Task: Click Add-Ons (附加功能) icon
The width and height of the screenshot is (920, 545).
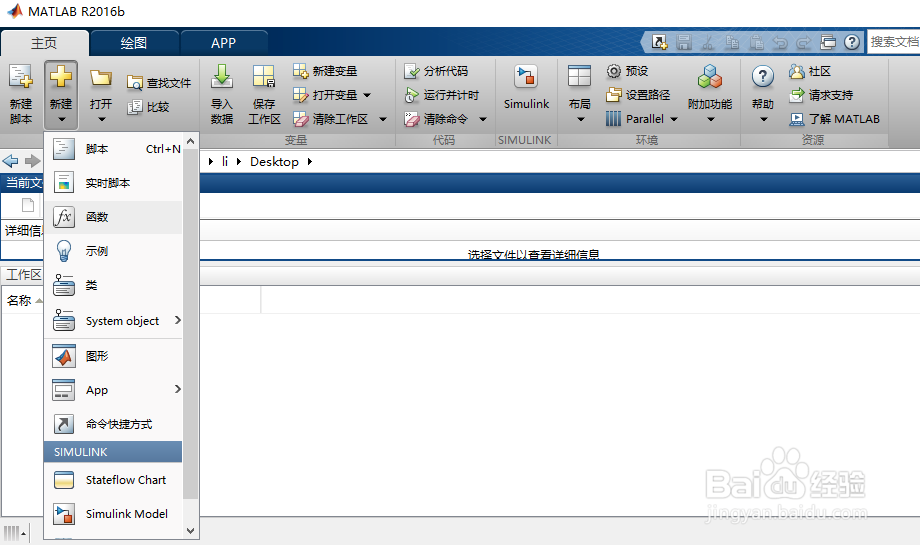Action: pyautogui.click(x=709, y=77)
